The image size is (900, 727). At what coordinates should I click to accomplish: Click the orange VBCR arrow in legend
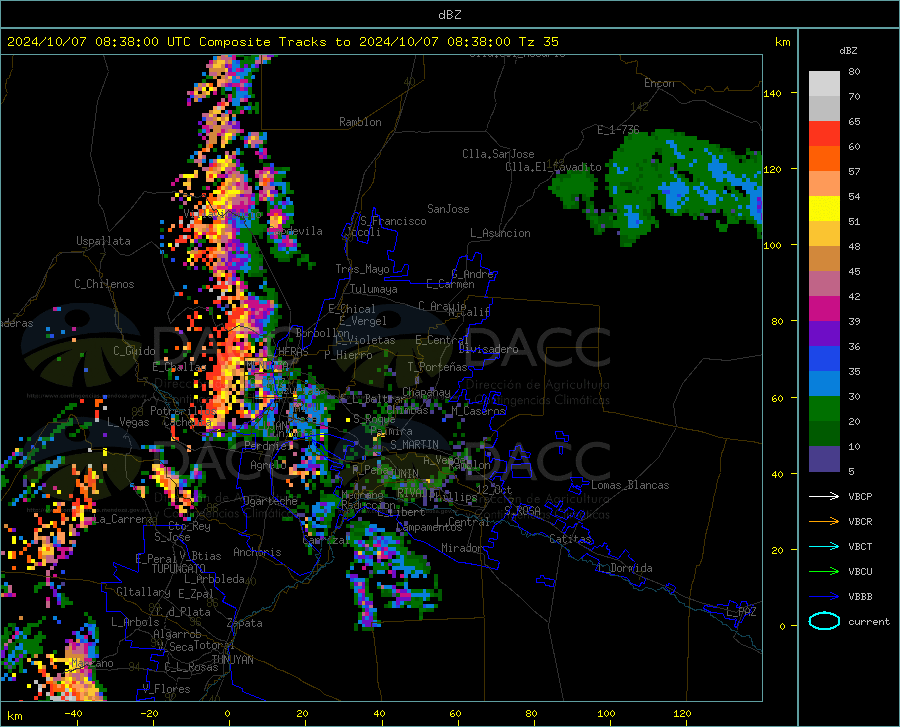(824, 522)
